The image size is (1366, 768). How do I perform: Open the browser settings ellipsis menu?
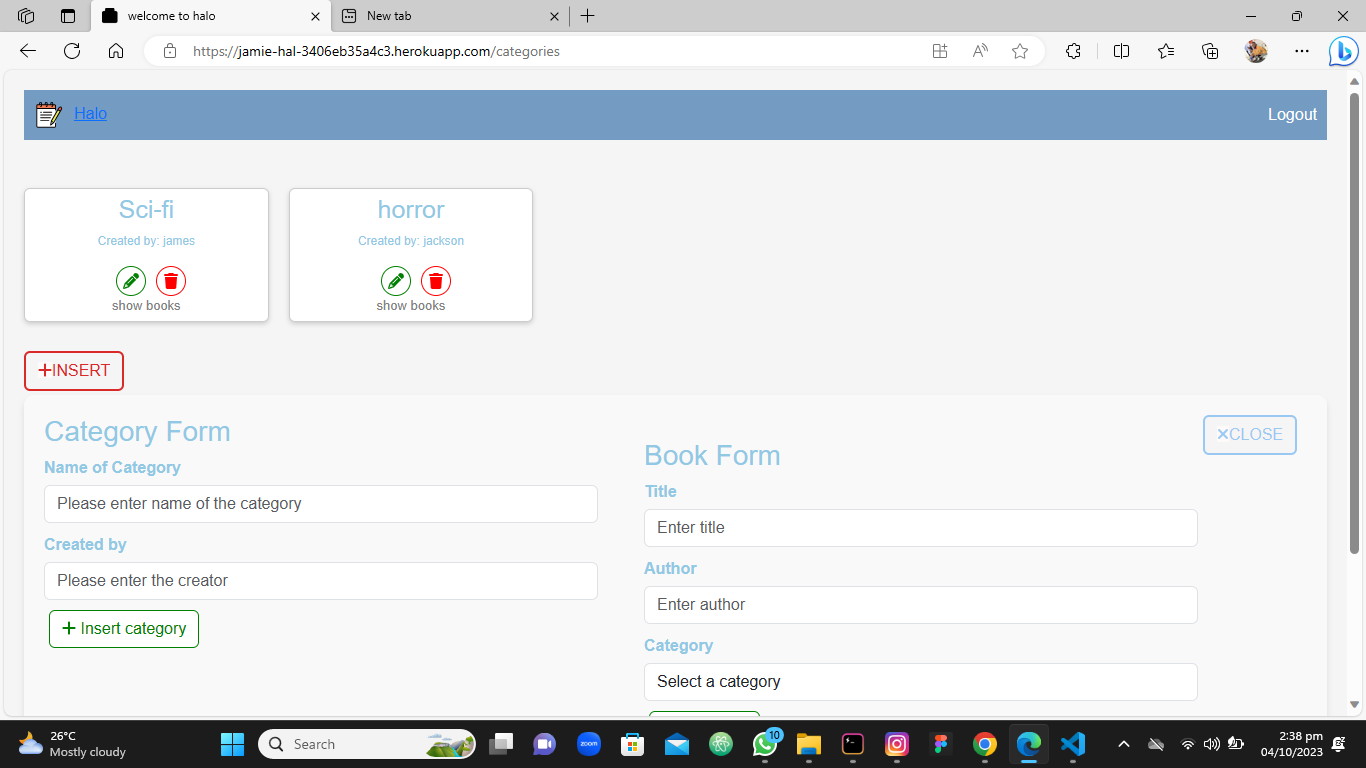tap(1301, 51)
